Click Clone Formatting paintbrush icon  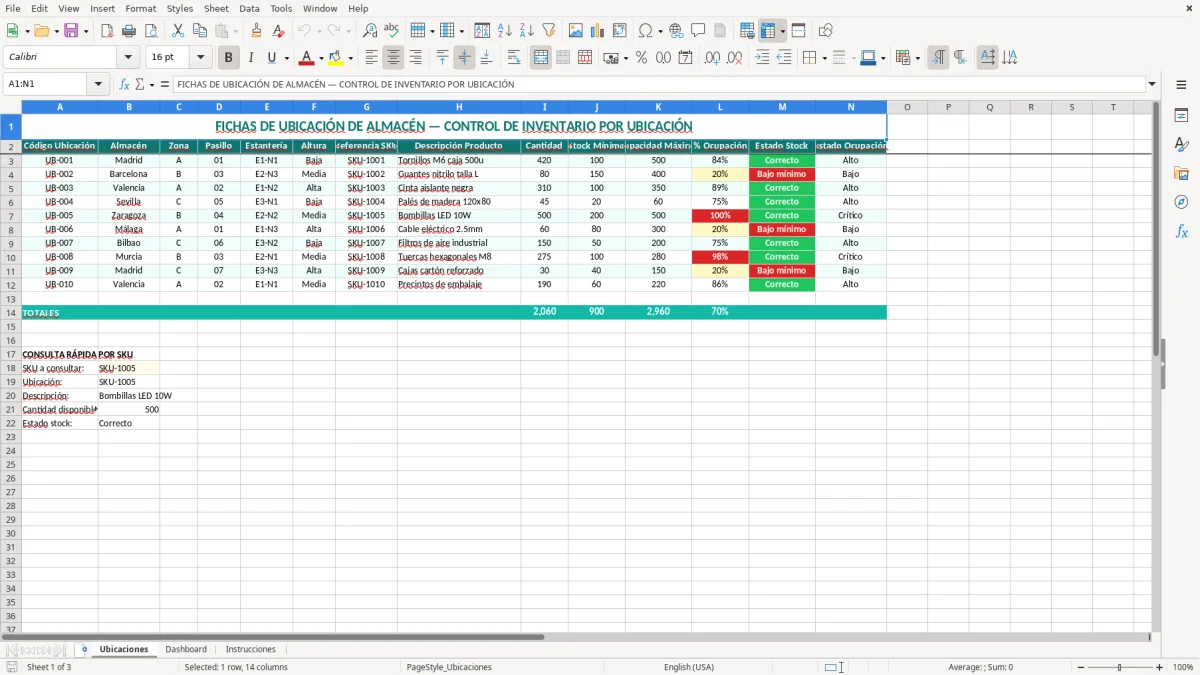(x=257, y=31)
